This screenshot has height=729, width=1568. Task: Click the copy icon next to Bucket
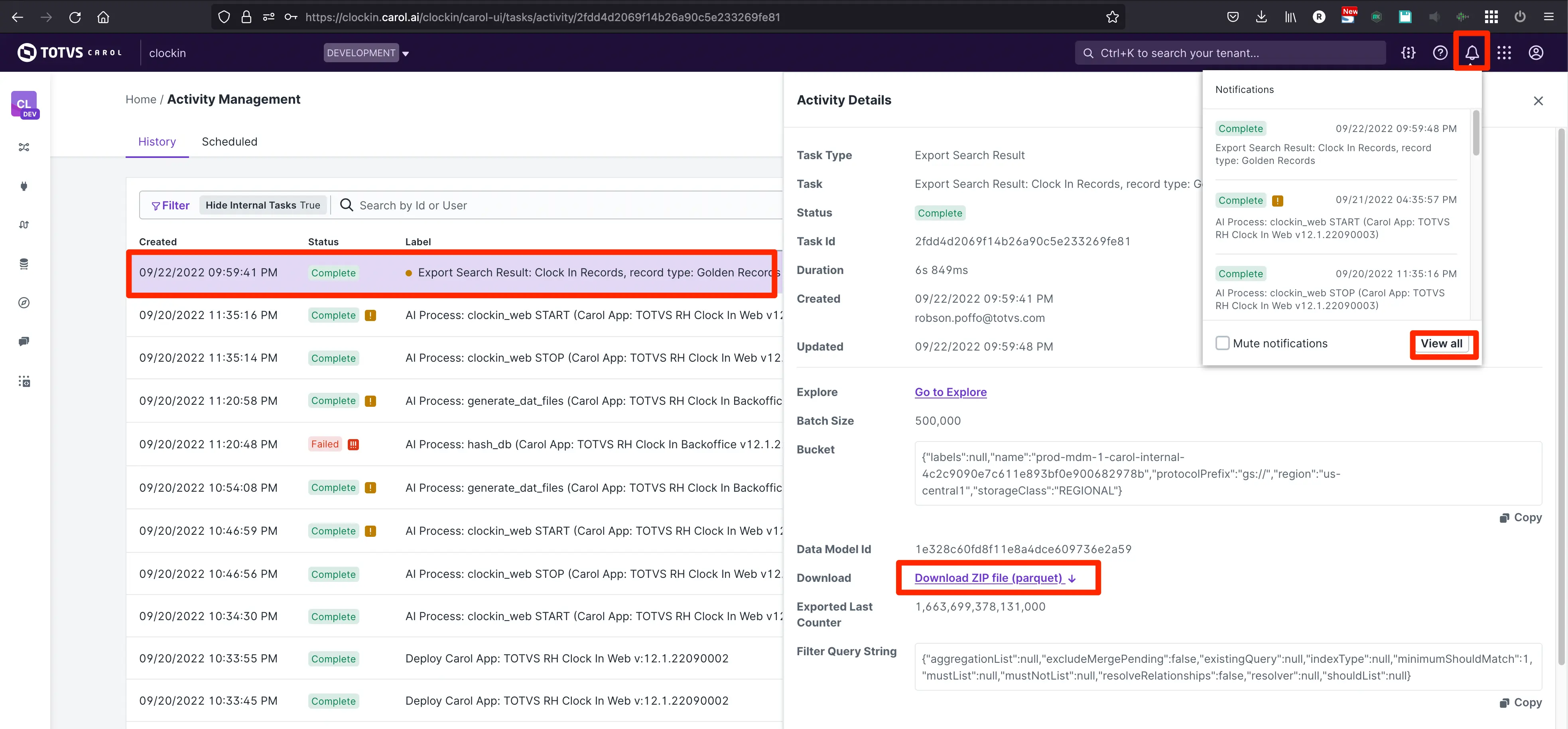coord(1504,518)
